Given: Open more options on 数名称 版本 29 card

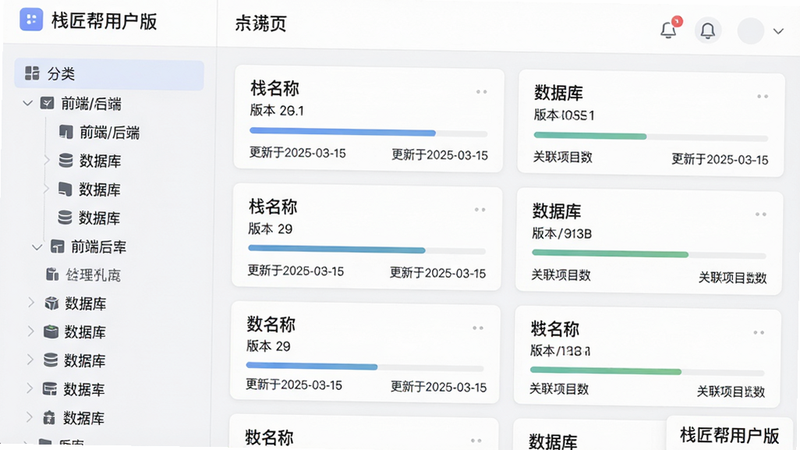Looking at the screenshot, I should pos(478,328).
